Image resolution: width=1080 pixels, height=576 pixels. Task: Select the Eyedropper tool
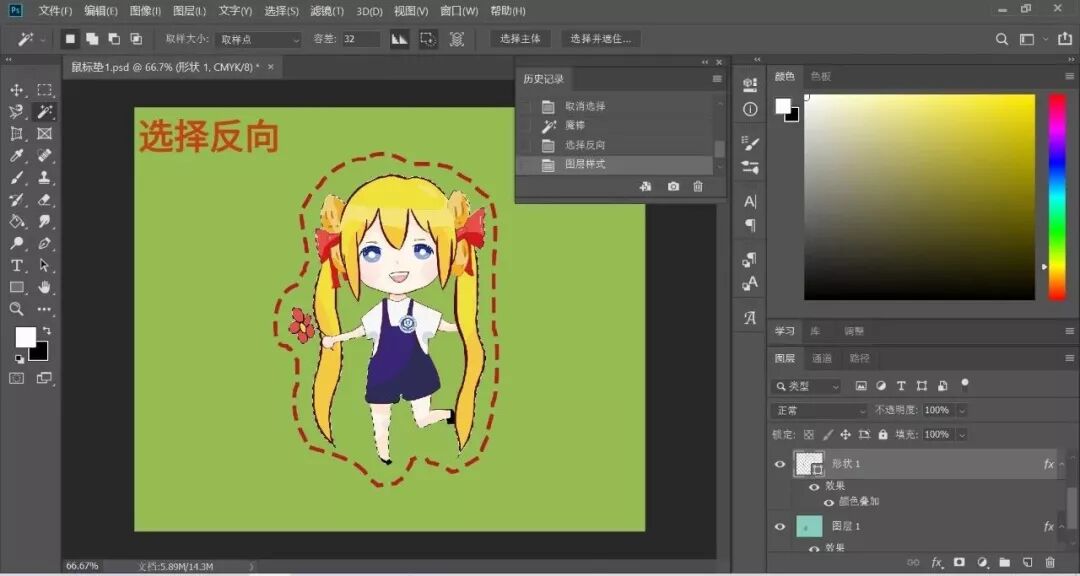[17, 156]
